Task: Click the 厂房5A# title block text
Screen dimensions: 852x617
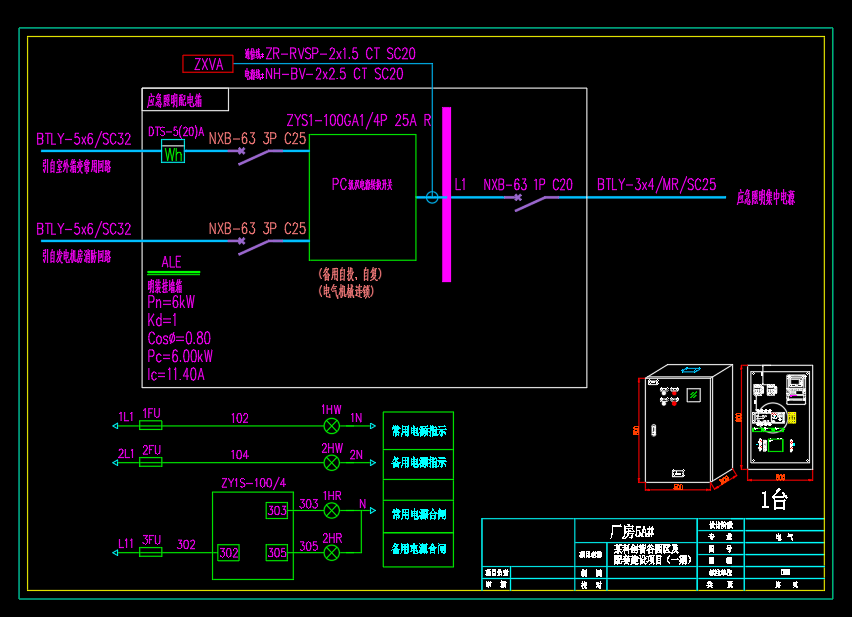Action: tap(632, 531)
